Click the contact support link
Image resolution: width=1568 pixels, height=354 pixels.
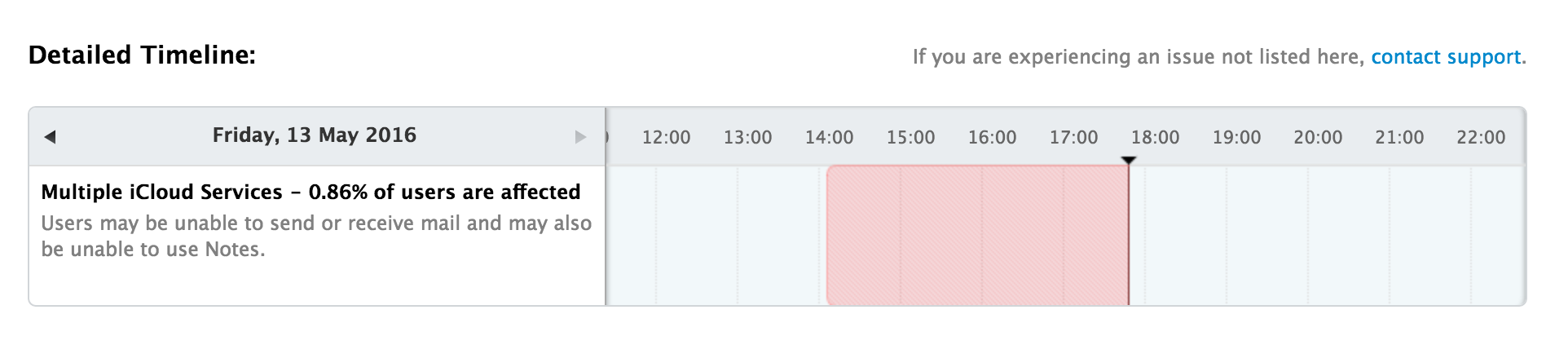click(x=1446, y=57)
